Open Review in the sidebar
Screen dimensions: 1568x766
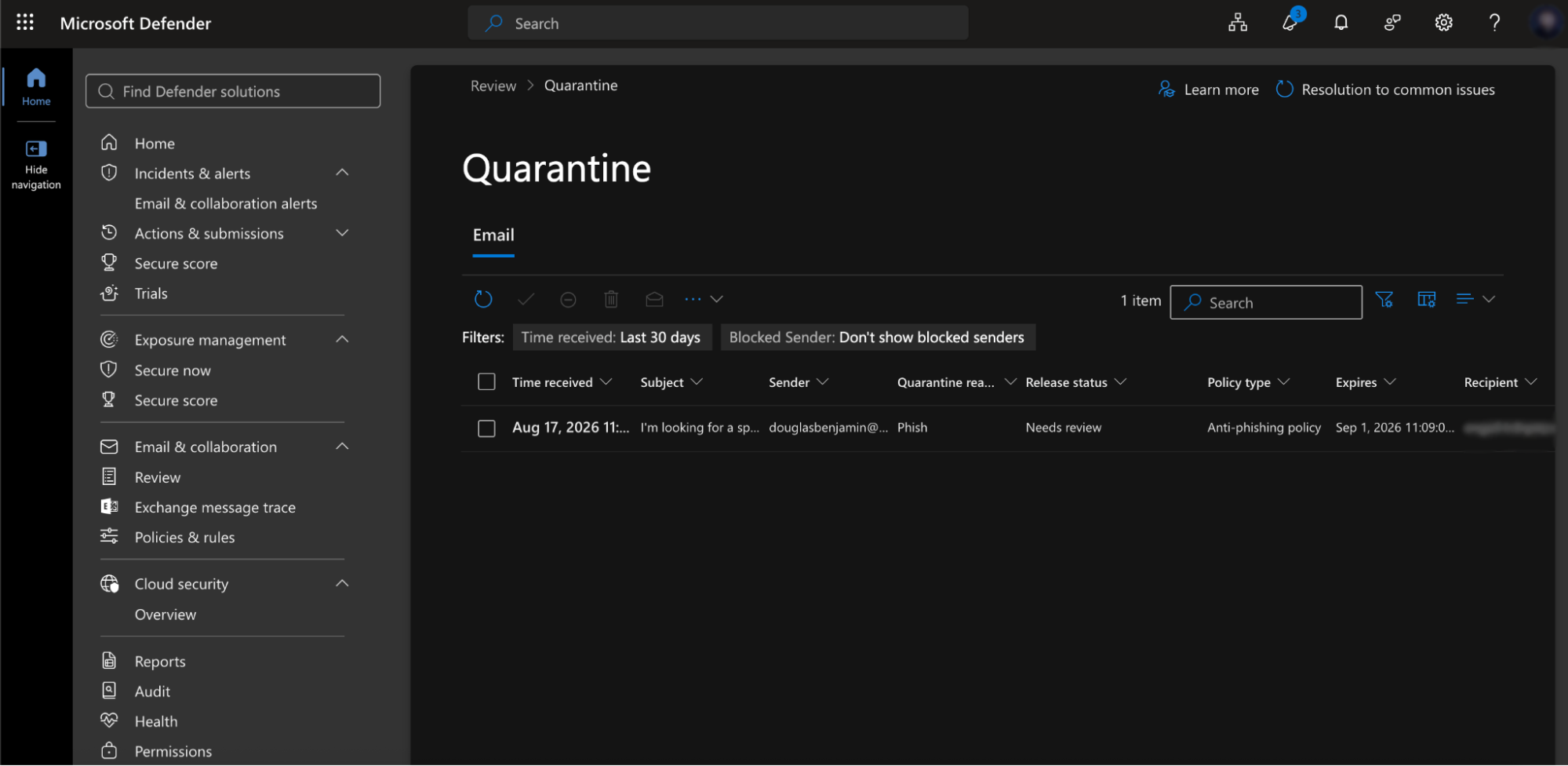point(158,477)
